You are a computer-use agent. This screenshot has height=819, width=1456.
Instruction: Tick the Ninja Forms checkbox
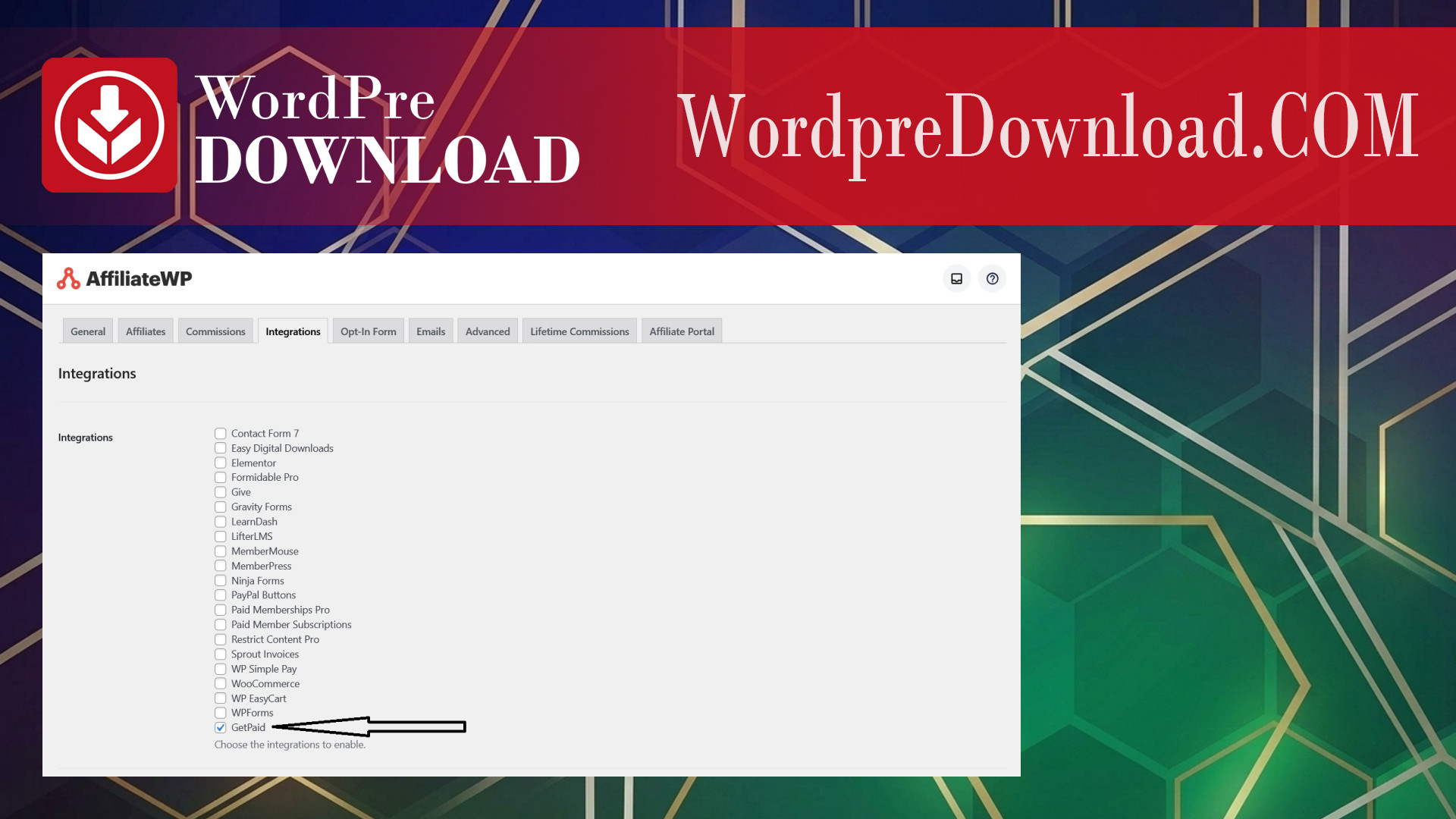pyautogui.click(x=220, y=581)
